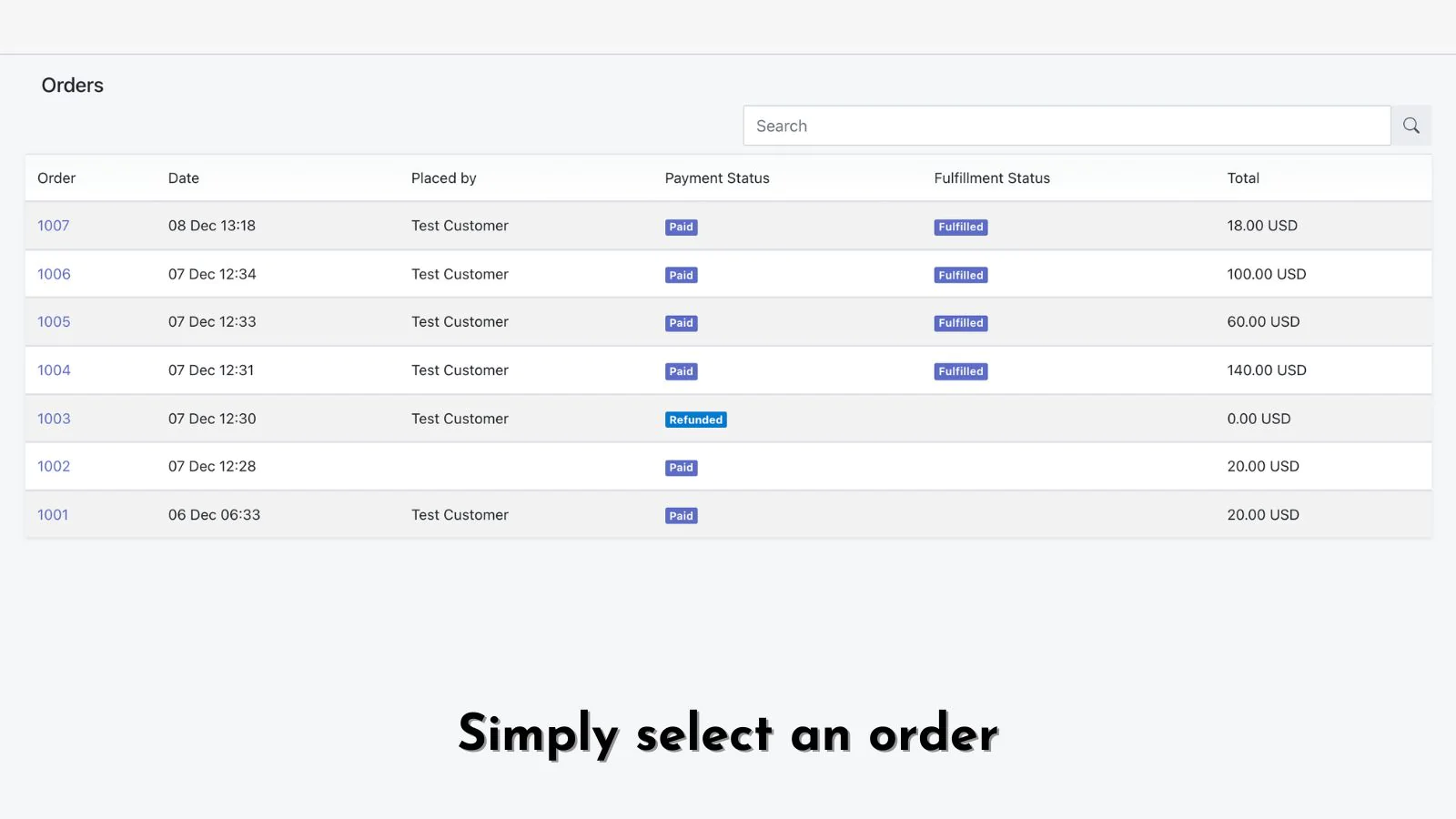This screenshot has width=1456, height=819.
Task: Click the Payment Status column header
Action: click(717, 178)
